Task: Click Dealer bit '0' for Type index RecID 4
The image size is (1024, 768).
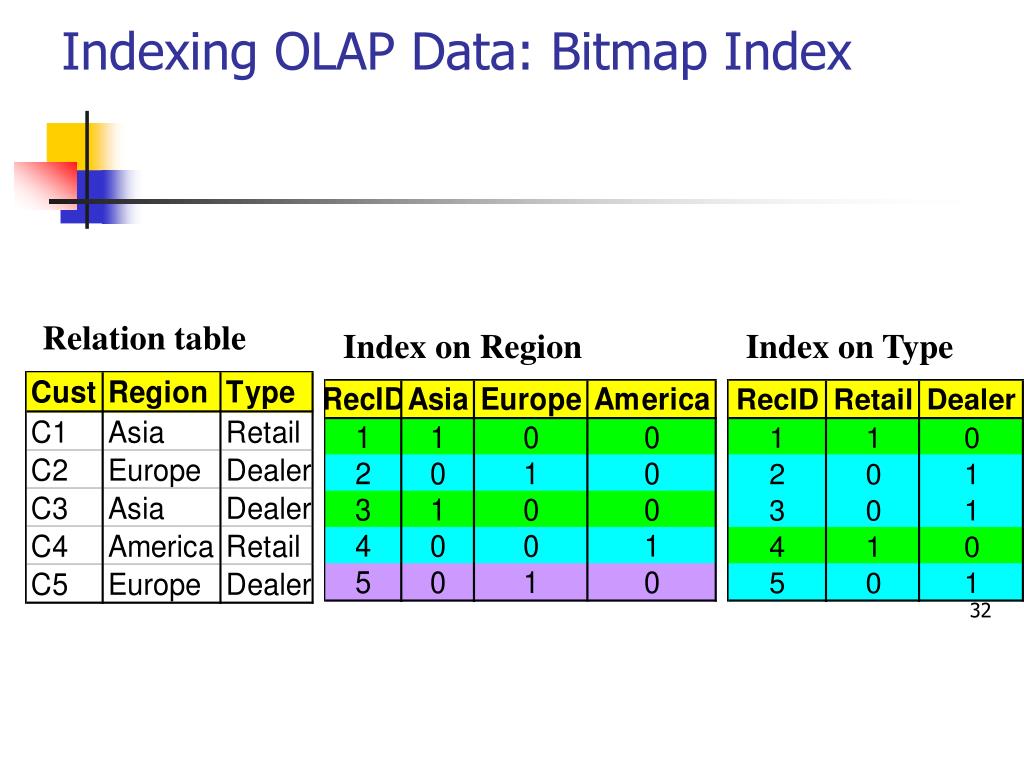Action: (971, 546)
